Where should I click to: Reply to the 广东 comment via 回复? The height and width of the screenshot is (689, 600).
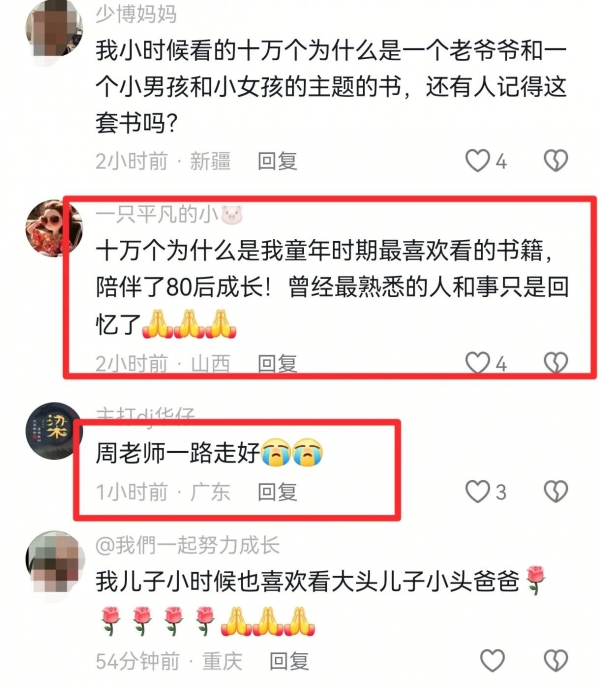277,492
